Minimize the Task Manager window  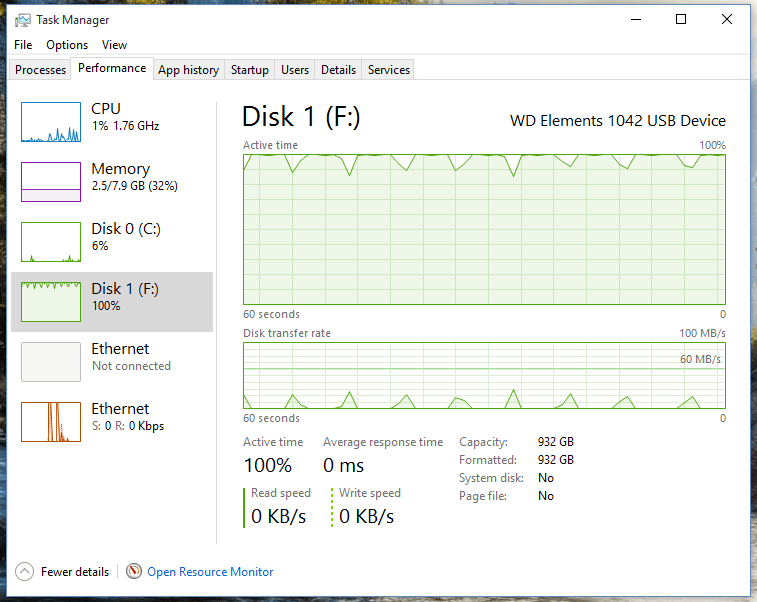[636, 19]
